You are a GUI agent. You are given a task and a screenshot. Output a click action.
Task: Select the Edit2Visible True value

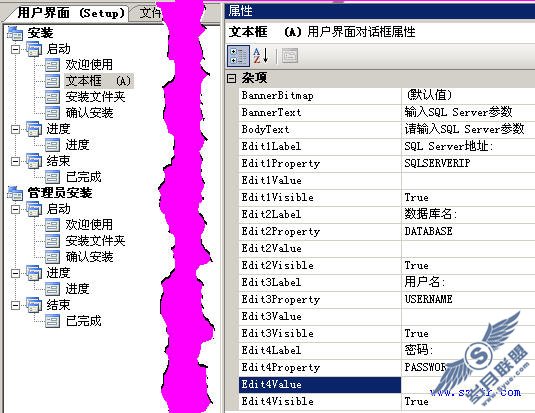(x=416, y=266)
